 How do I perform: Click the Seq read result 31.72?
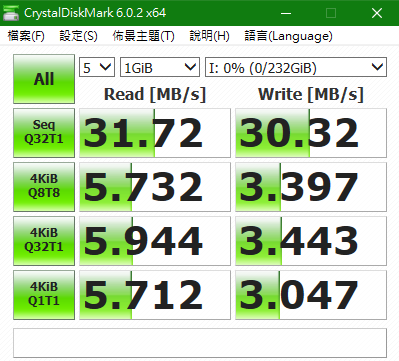tap(155, 133)
